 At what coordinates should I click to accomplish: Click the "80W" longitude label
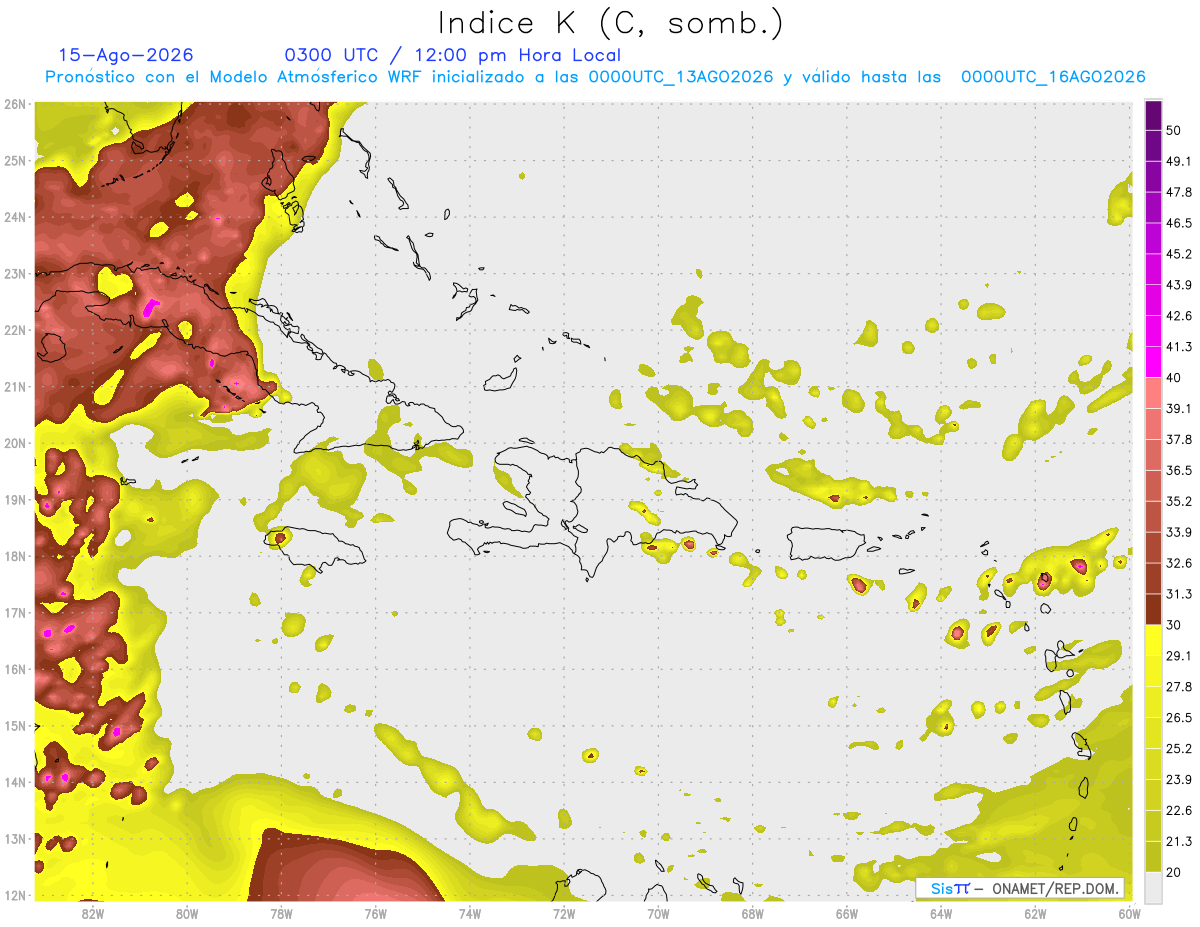tap(186, 913)
